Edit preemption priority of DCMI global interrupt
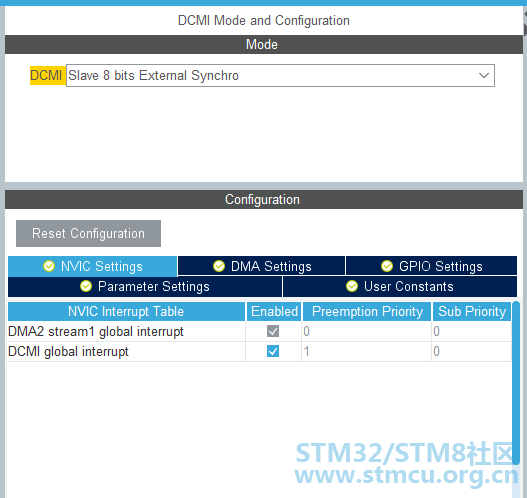This screenshot has width=527, height=498. (x=366, y=351)
